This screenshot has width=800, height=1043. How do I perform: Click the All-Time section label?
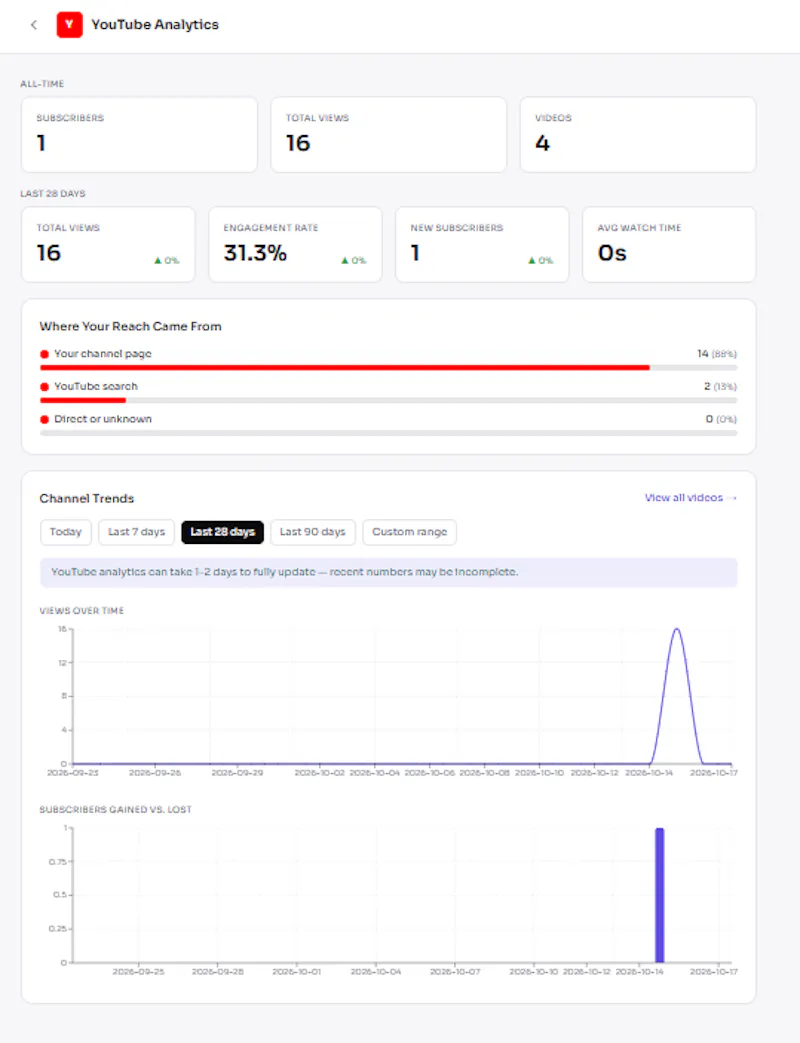coord(42,84)
